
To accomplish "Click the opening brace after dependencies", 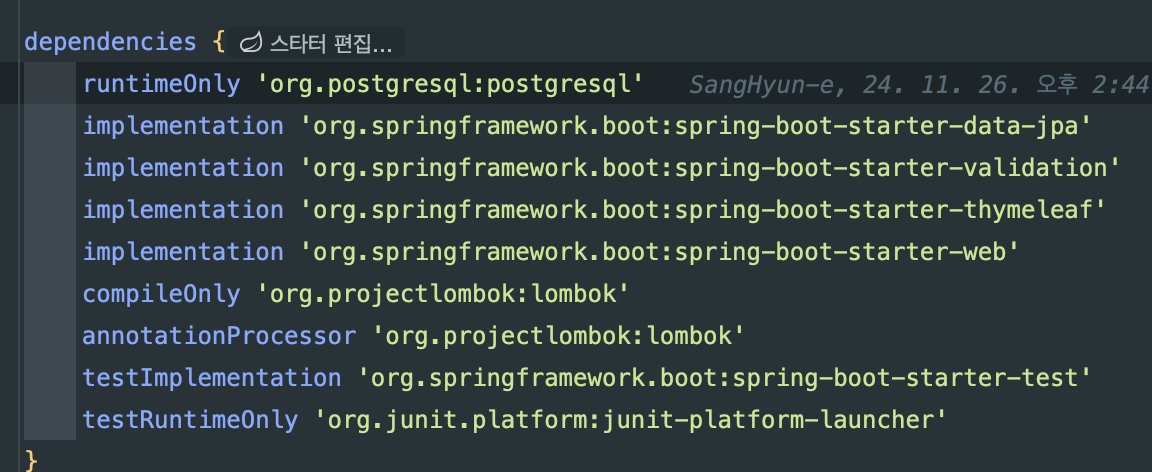I will click(218, 42).
